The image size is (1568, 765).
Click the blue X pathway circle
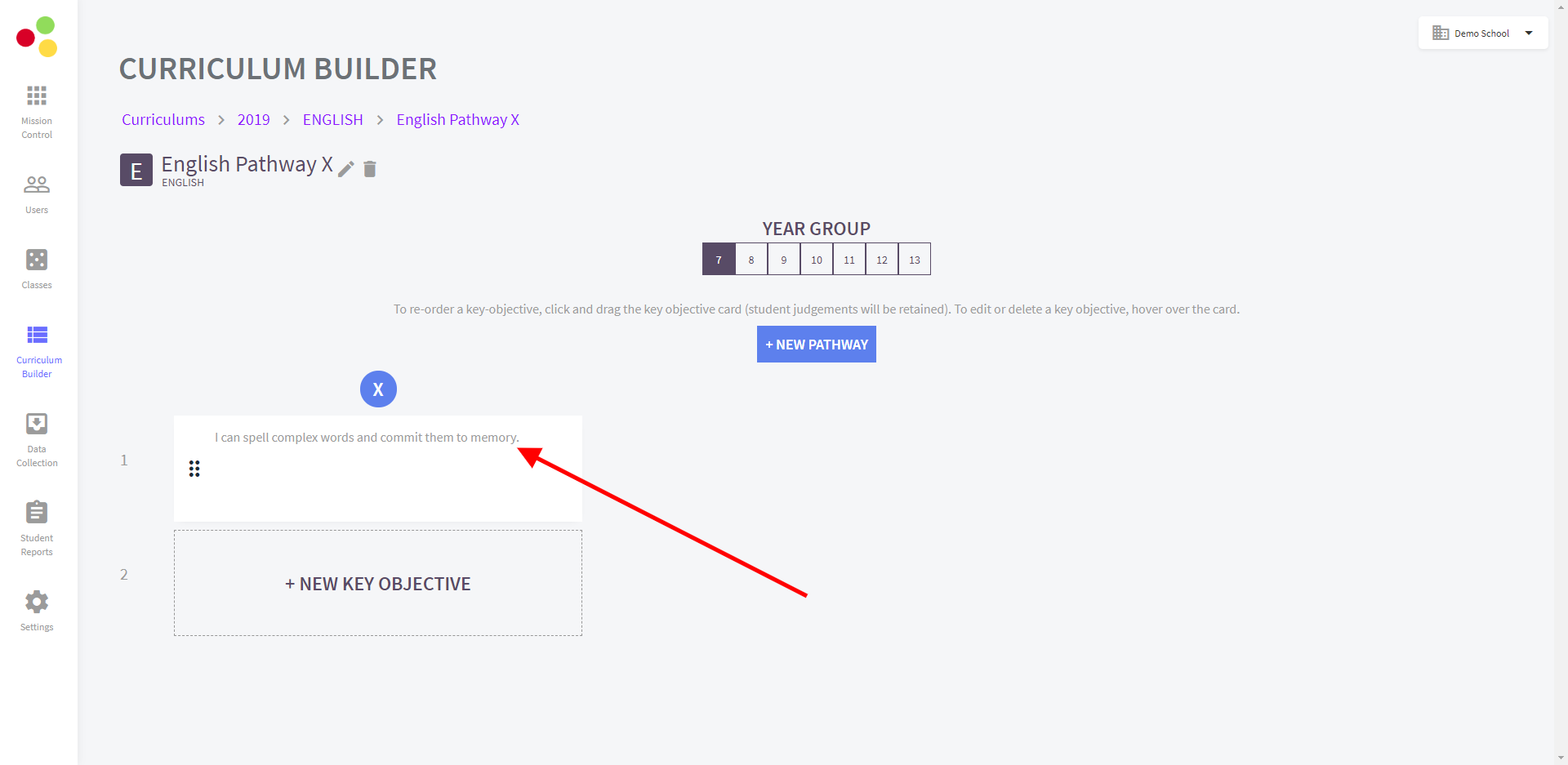click(378, 389)
